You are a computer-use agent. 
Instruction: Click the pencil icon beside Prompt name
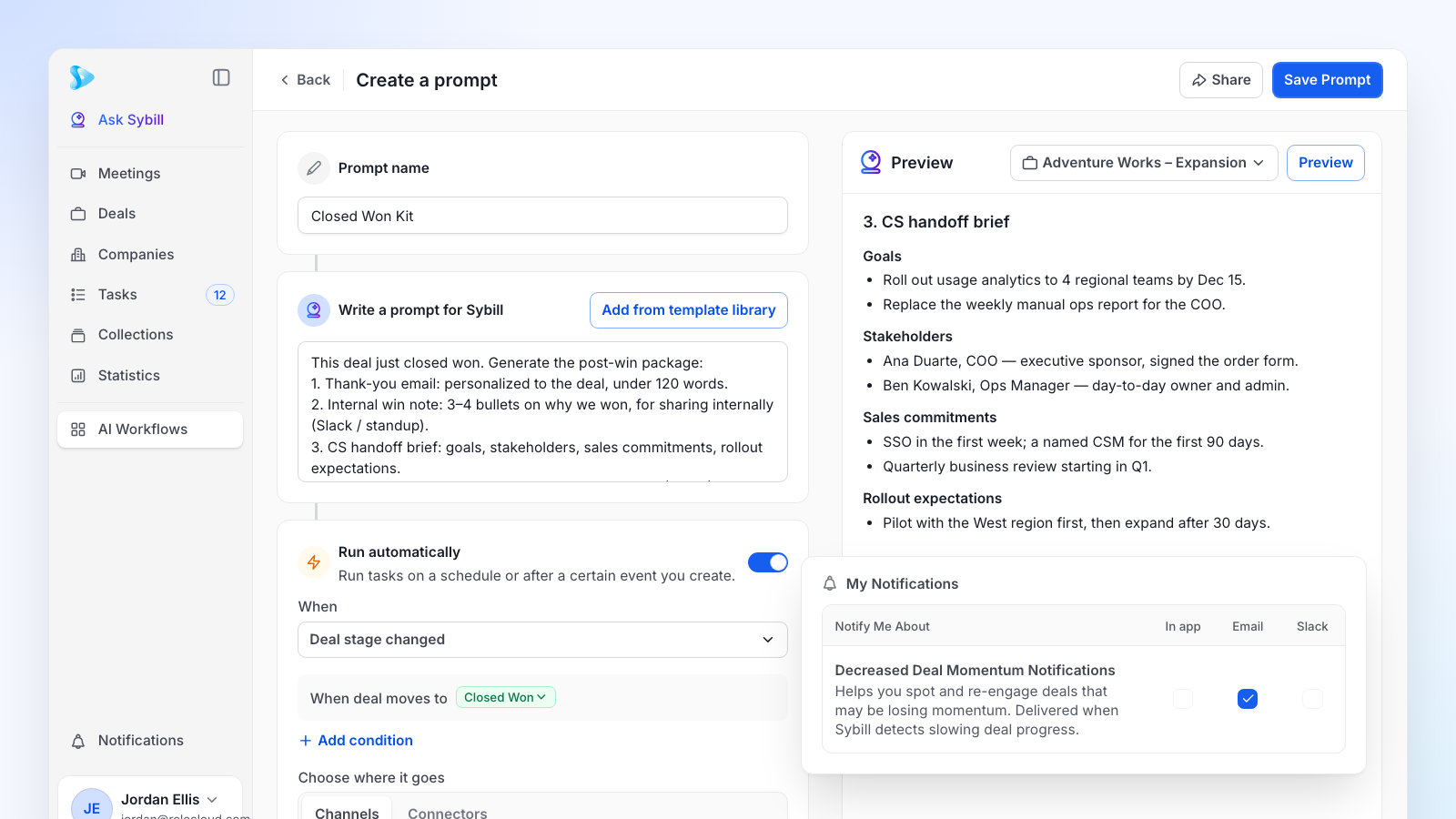click(x=314, y=168)
